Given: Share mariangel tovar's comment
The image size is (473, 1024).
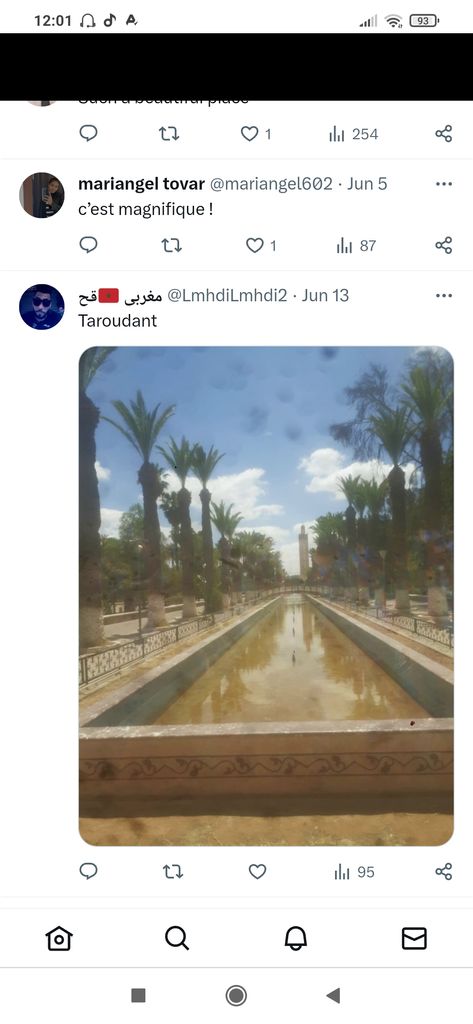Looking at the screenshot, I should 444,246.
